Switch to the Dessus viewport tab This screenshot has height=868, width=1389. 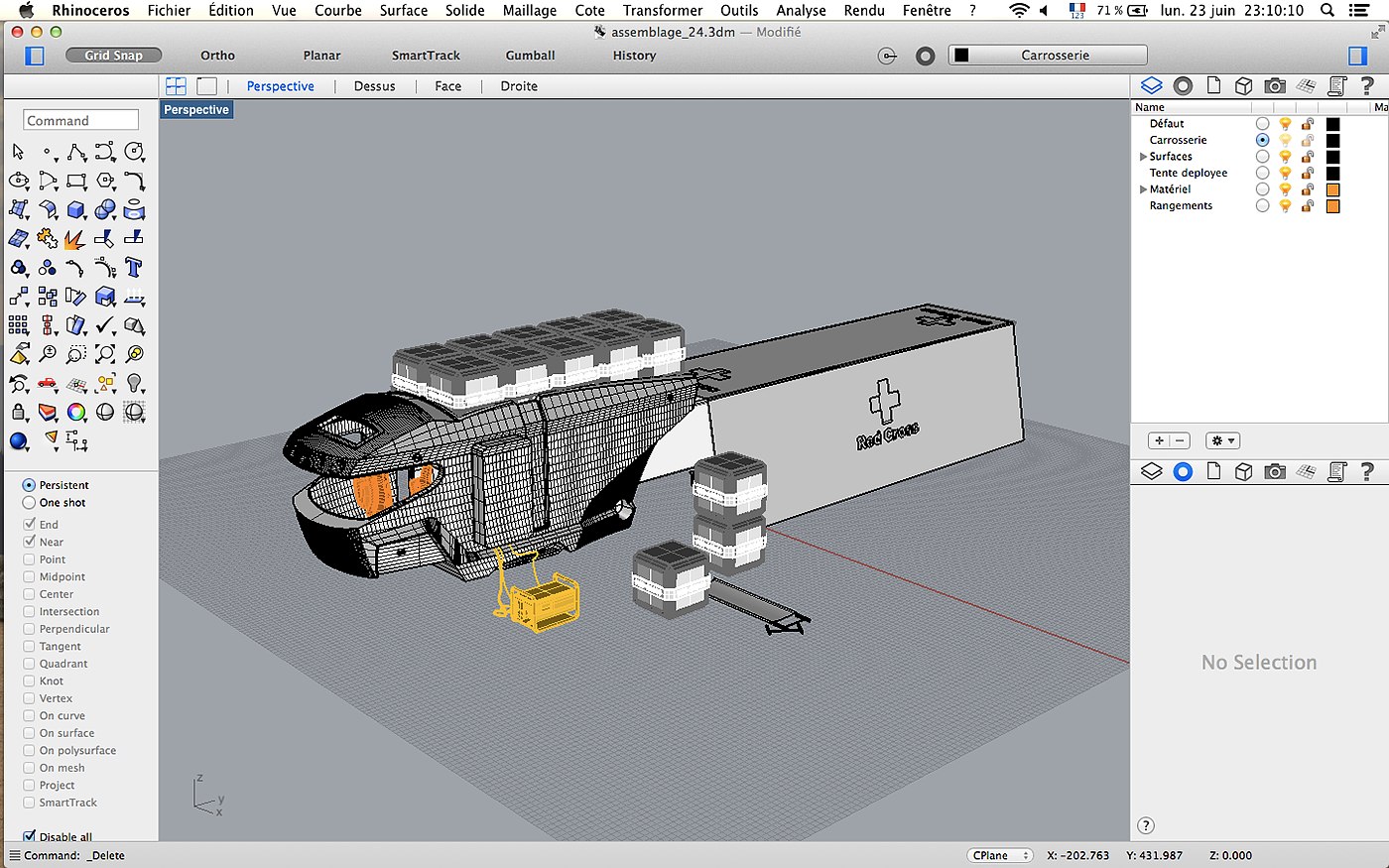tap(374, 86)
